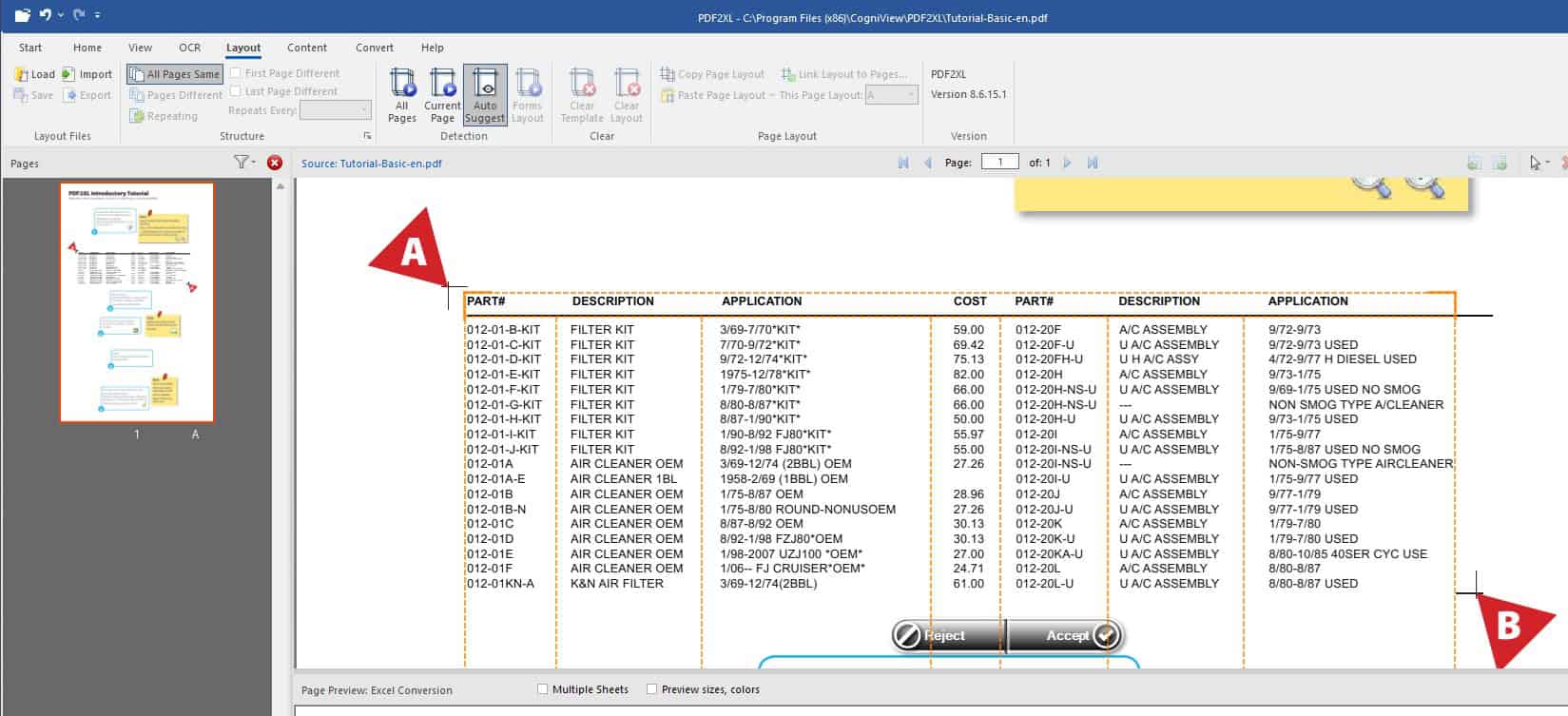Click the first green export icon near pointer tool
The width and height of the screenshot is (1568, 716).
(1474, 164)
